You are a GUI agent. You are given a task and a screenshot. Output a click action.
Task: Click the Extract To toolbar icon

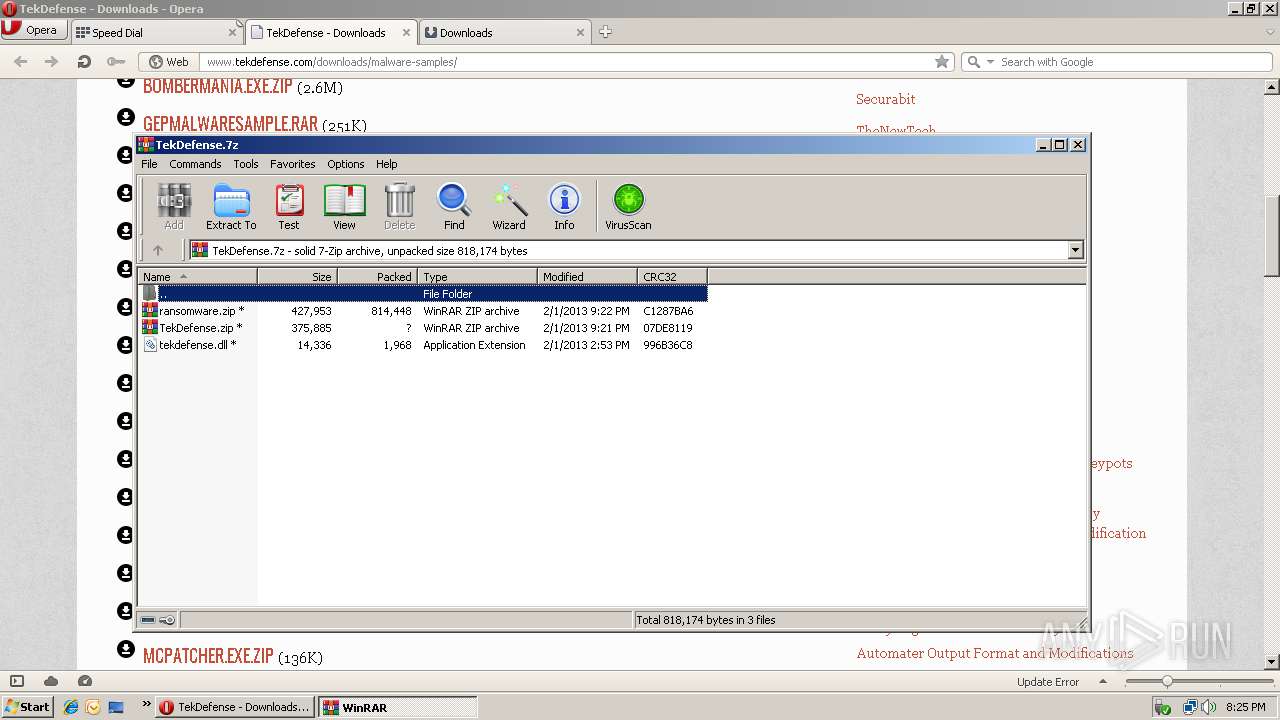pyautogui.click(x=231, y=207)
